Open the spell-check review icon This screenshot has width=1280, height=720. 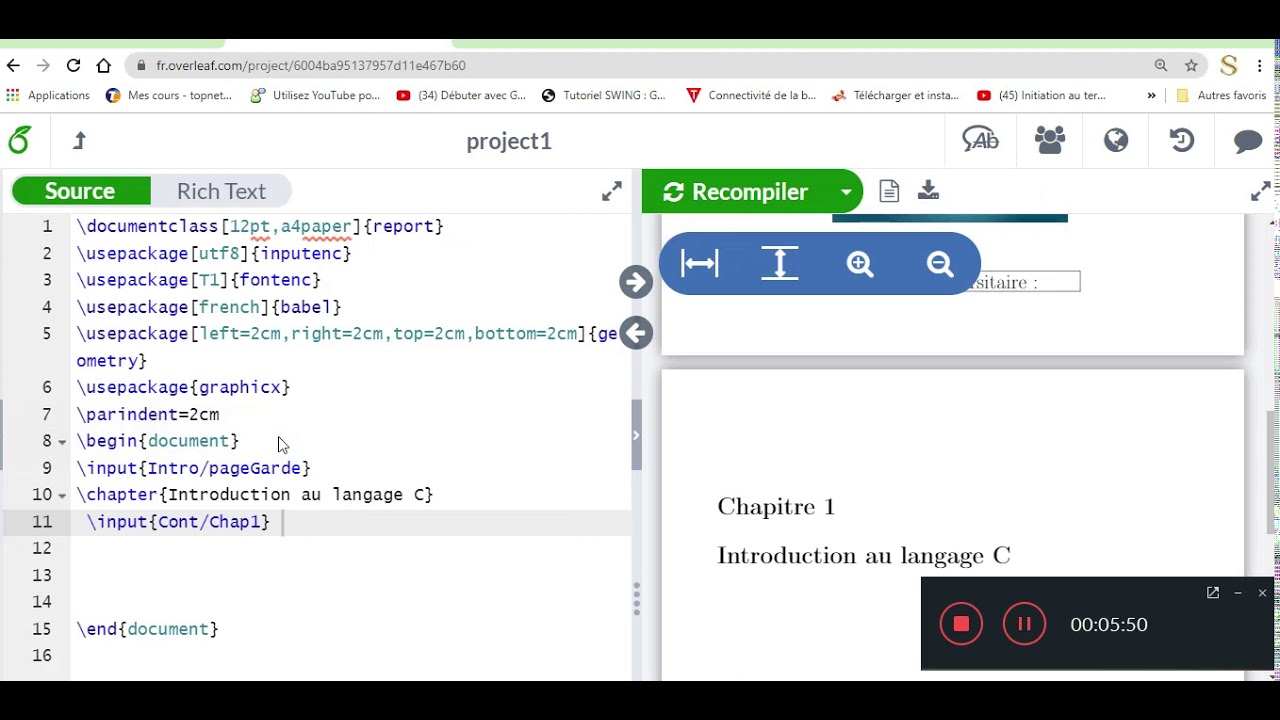[x=980, y=140]
